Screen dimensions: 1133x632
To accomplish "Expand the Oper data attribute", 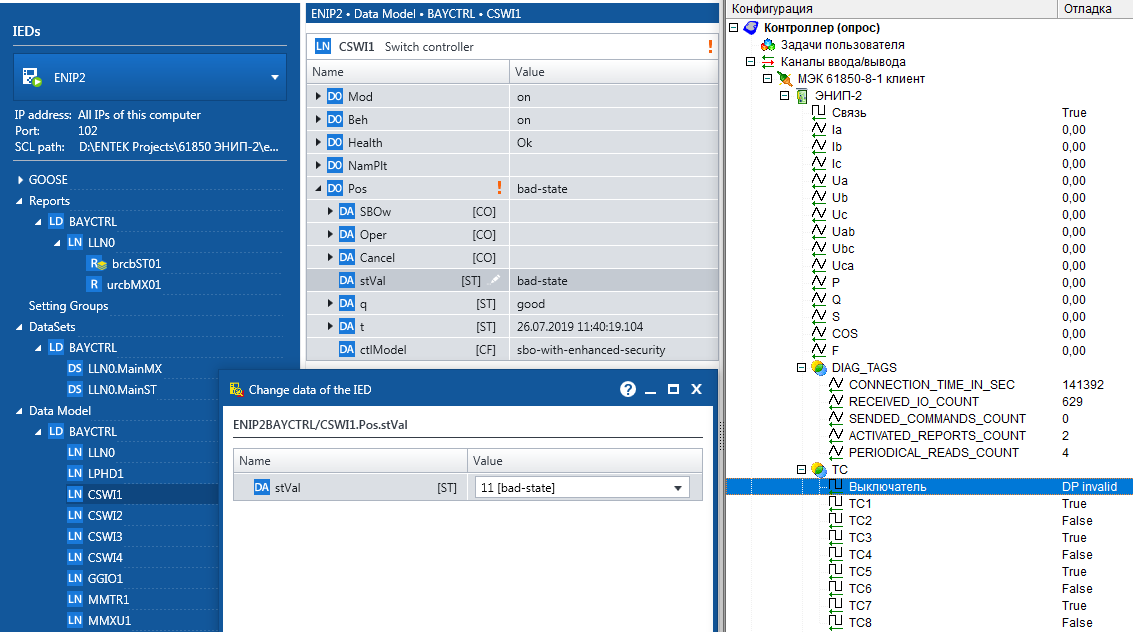I will pyautogui.click(x=330, y=235).
